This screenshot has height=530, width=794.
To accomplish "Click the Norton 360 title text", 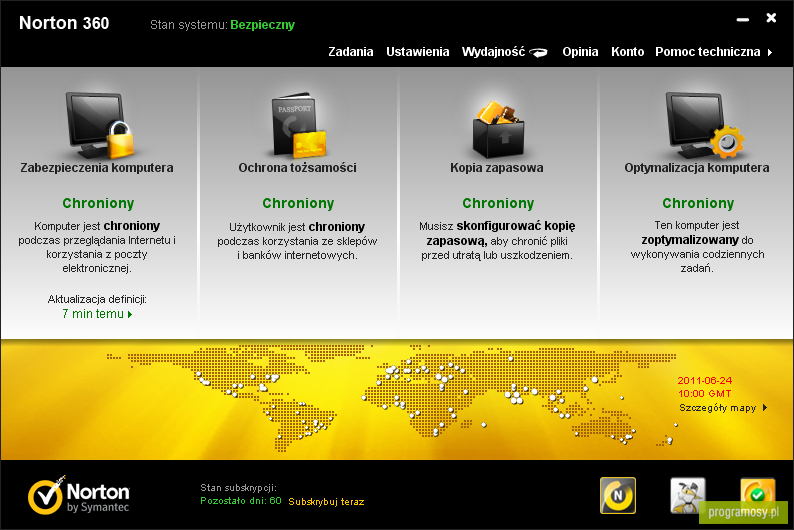I will (x=64, y=23).
